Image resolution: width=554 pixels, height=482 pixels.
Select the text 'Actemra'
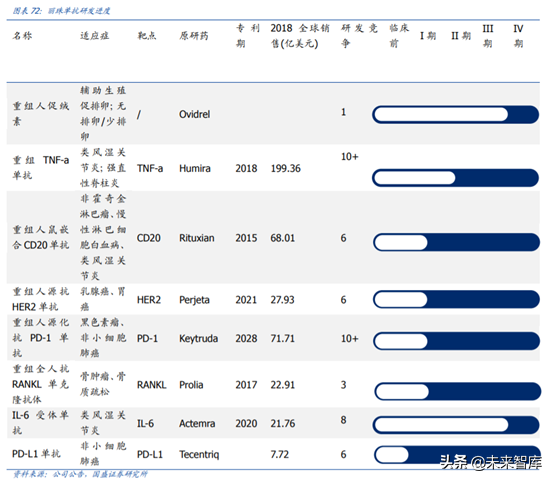pos(197,423)
